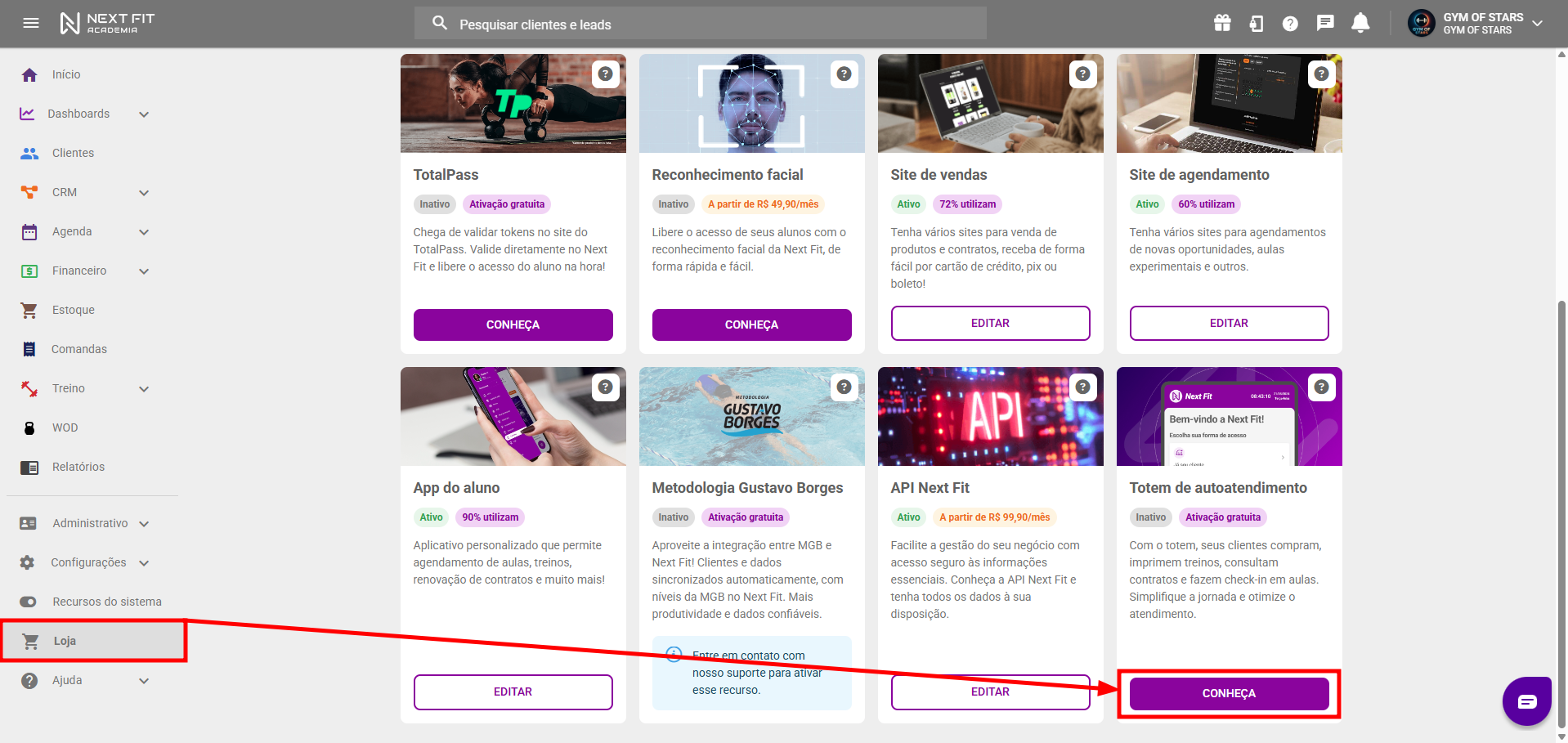Open the floating support chat button
Screen dimensions: 1568x743
tap(1526, 701)
